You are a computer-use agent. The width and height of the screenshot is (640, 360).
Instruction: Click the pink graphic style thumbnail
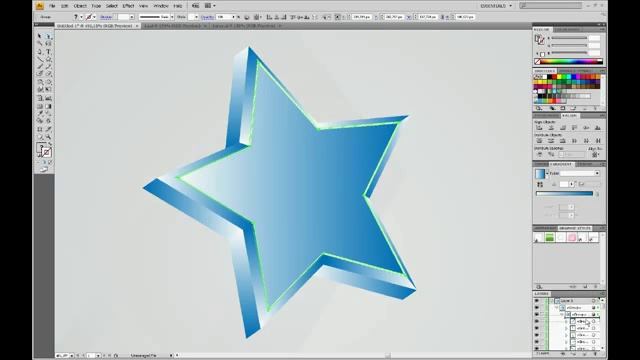571,238
